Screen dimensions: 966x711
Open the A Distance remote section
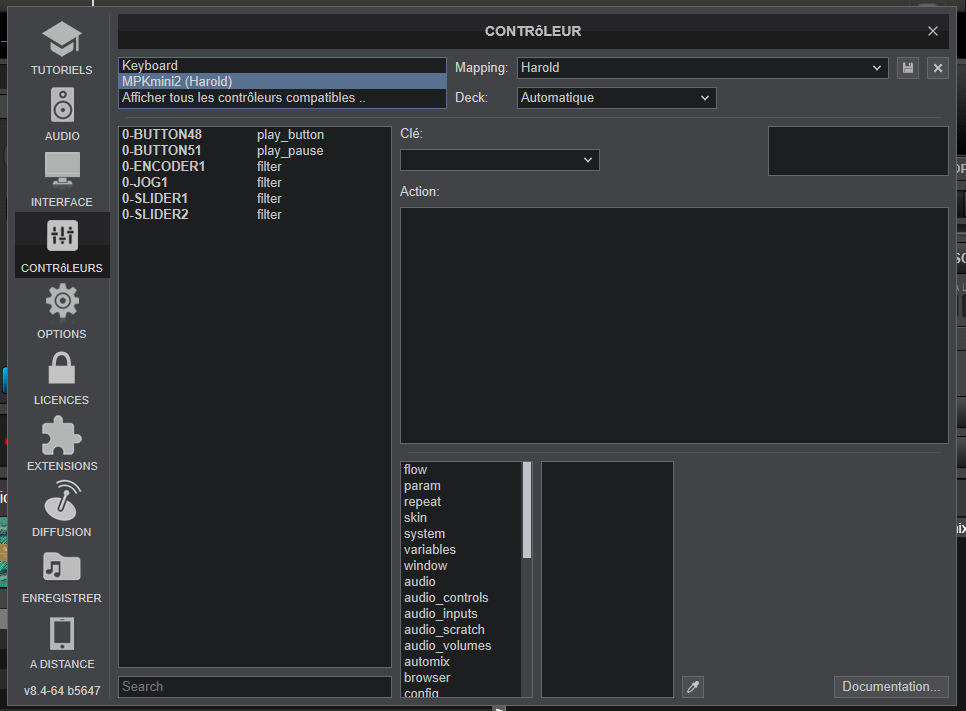pos(62,642)
